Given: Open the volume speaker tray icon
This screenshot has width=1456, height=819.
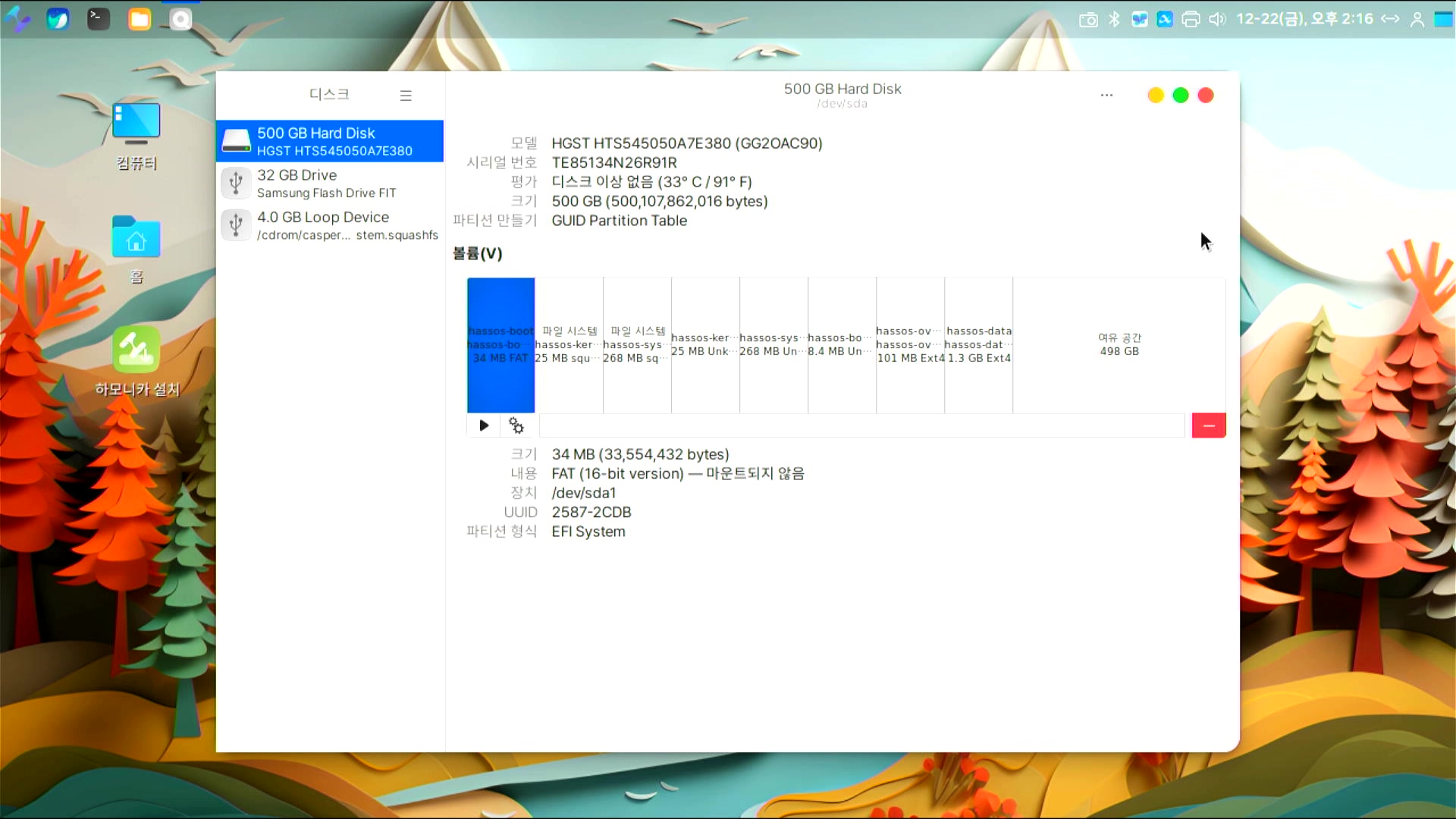Looking at the screenshot, I should pyautogui.click(x=1216, y=19).
